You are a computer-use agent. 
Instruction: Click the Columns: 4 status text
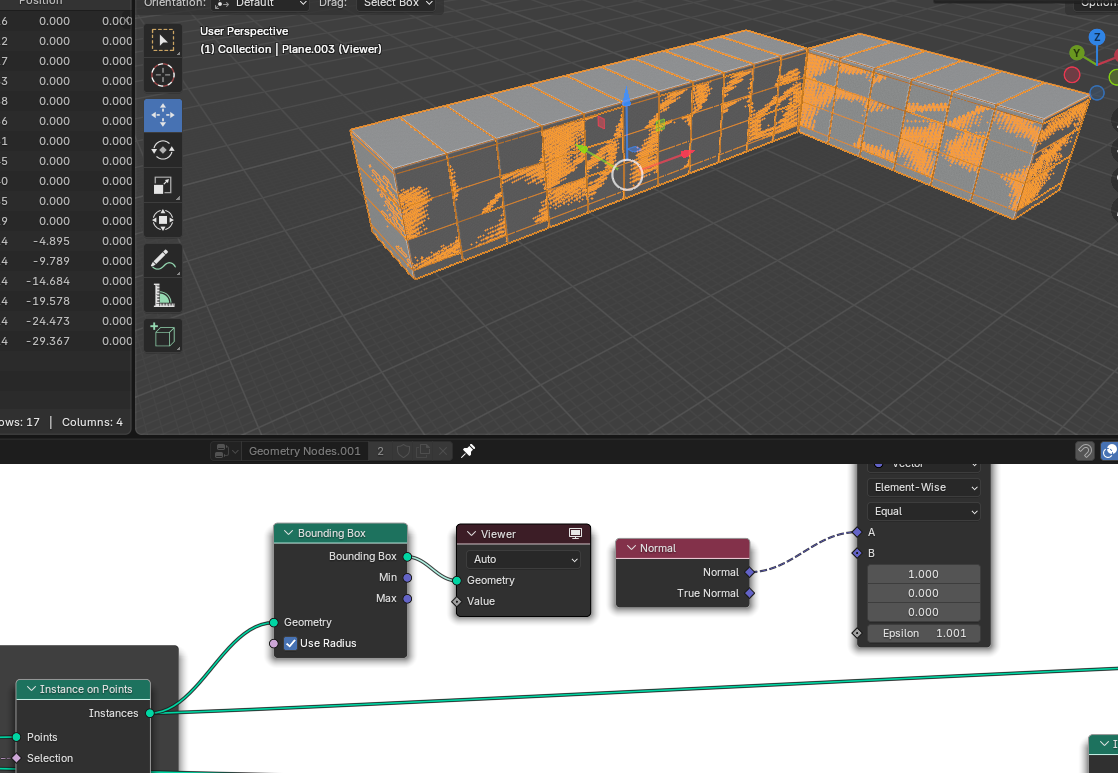[92, 422]
